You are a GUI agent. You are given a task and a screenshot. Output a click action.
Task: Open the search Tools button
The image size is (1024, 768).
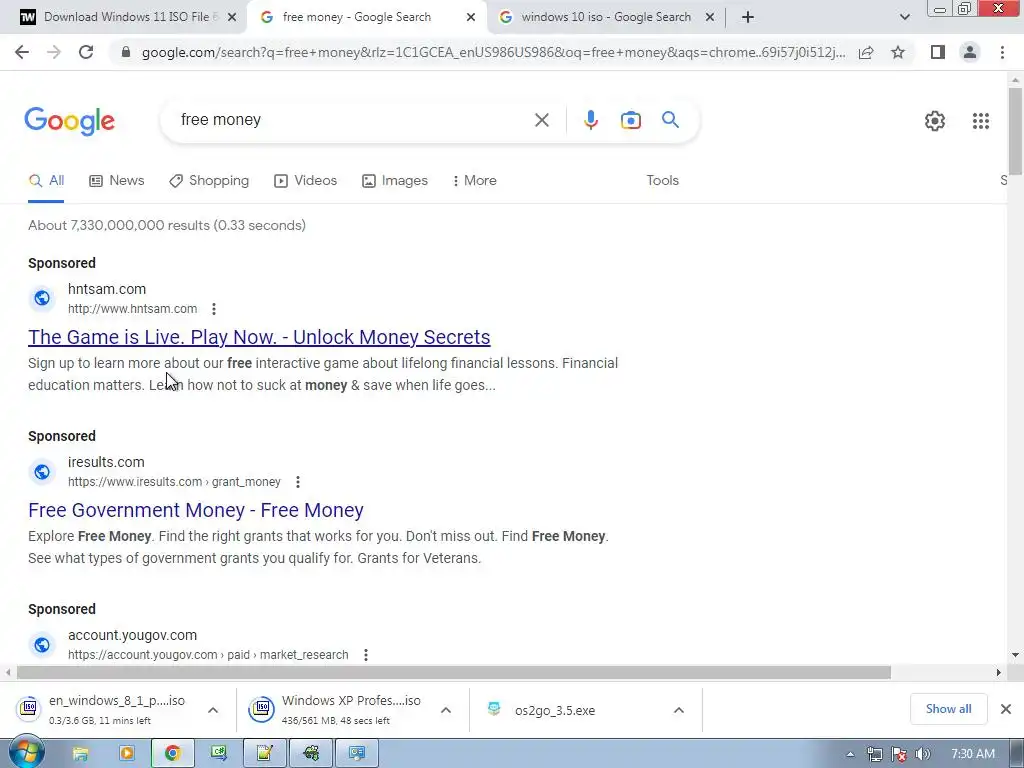[662, 181]
